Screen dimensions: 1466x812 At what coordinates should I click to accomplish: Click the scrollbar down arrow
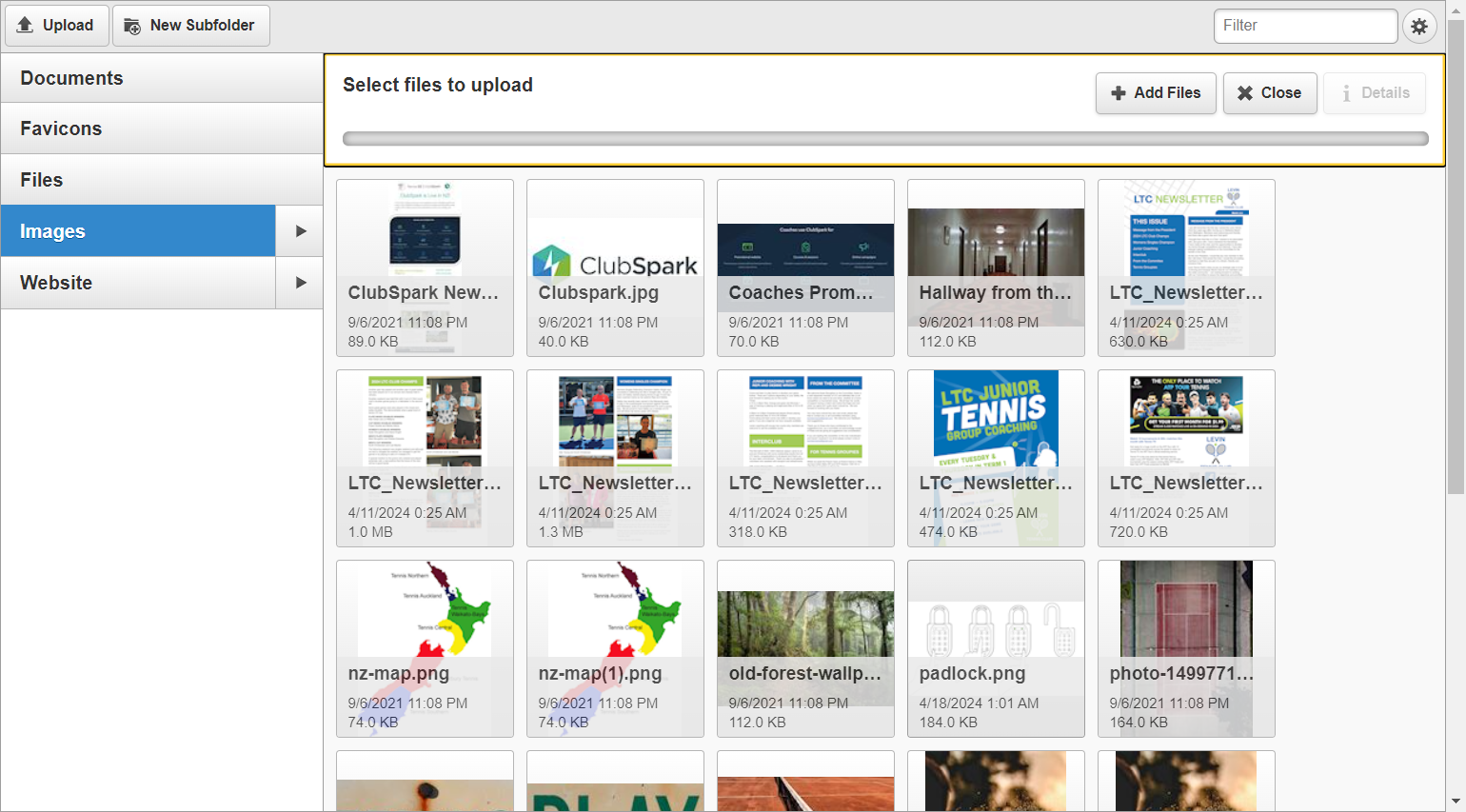[x=1456, y=802]
